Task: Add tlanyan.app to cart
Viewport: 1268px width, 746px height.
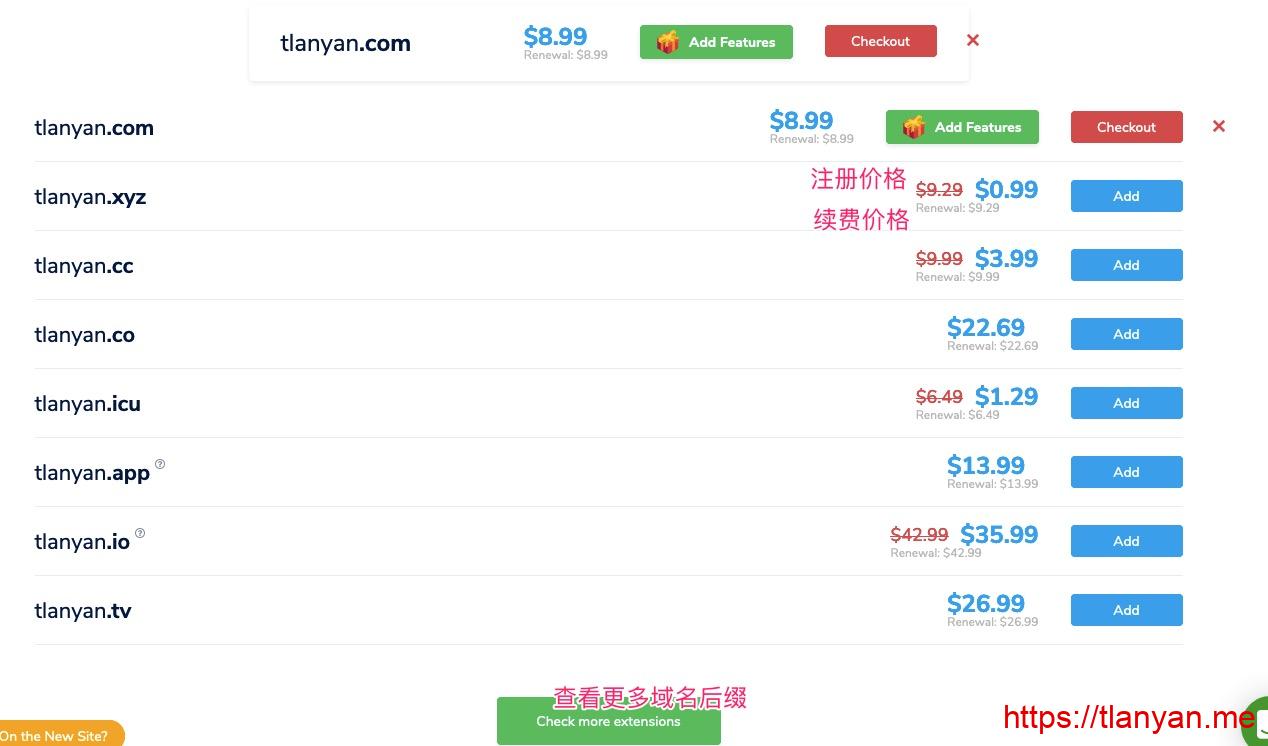Action: (1126, 472)
